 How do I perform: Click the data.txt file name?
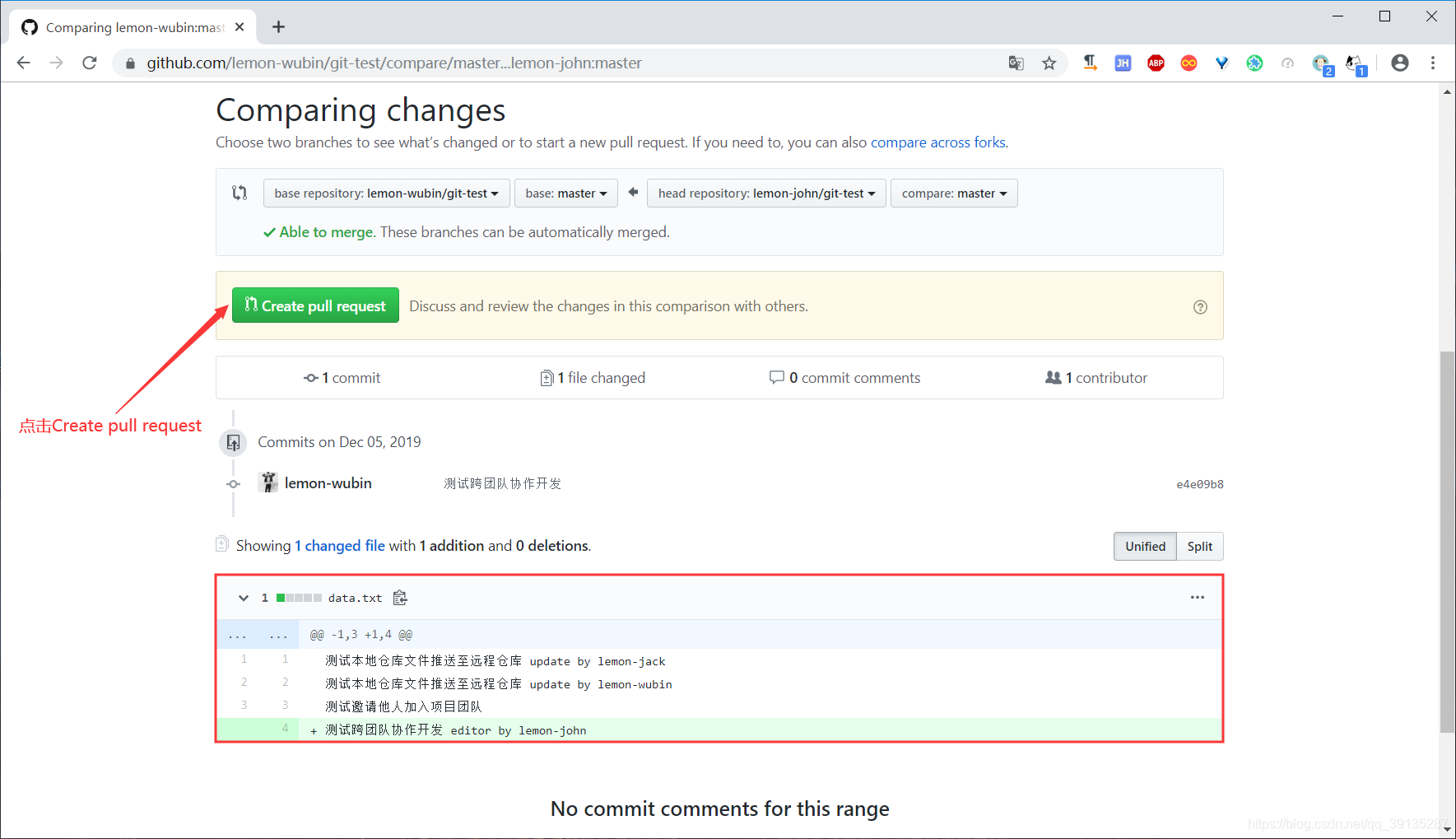coord(355,599)
